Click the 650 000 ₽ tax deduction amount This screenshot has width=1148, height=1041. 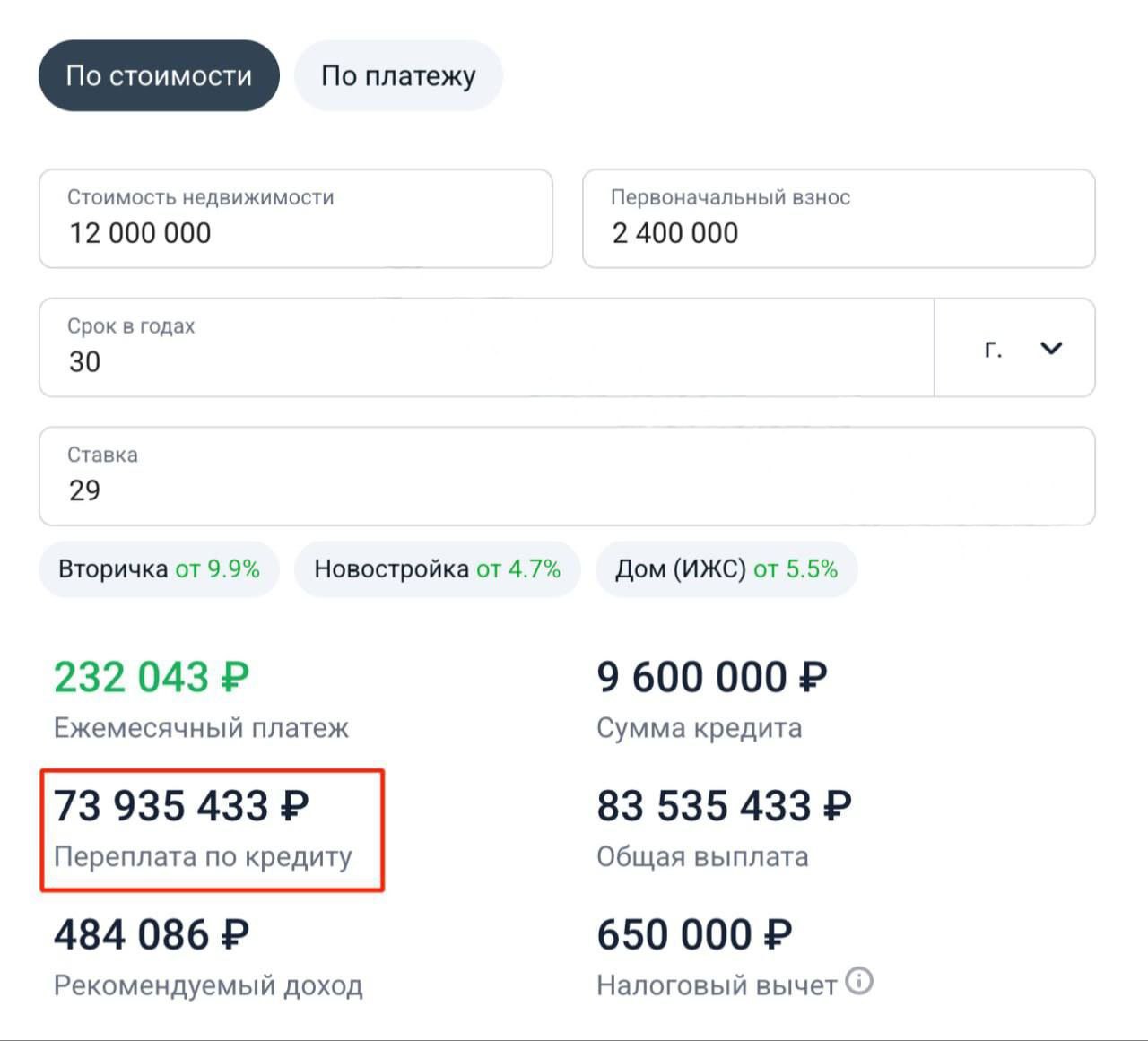click(694, 934)
